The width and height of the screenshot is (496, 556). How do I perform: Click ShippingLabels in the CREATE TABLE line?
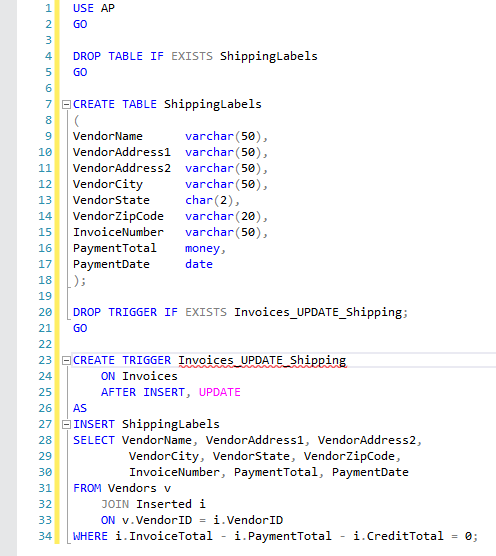pyautogui.click(x=213, y=104)
